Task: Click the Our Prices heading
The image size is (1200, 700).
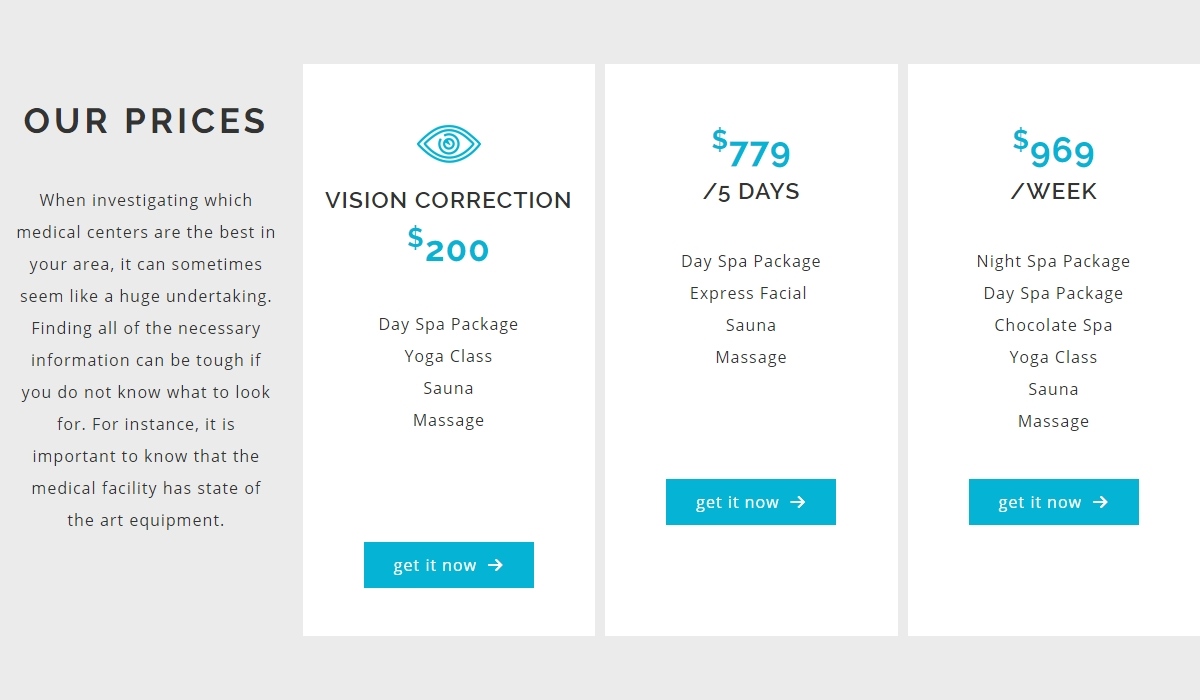Action: (x=146, y=121)
